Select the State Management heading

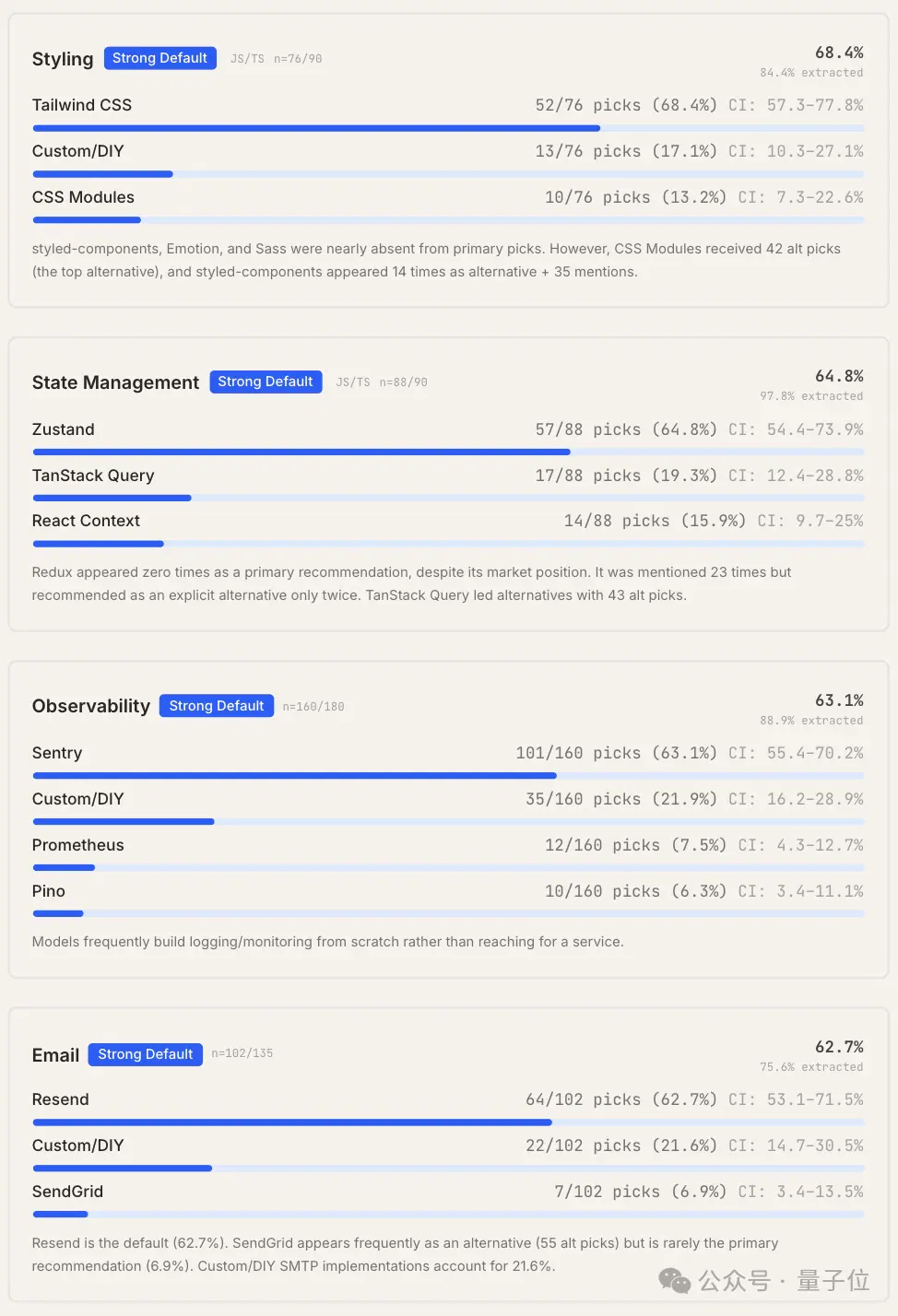115,382
